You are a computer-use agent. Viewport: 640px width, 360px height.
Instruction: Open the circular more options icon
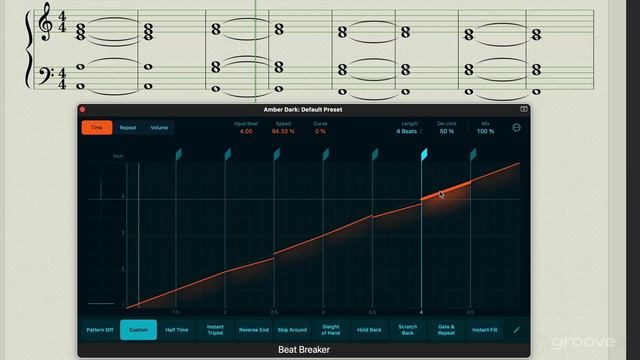[516, 128]
